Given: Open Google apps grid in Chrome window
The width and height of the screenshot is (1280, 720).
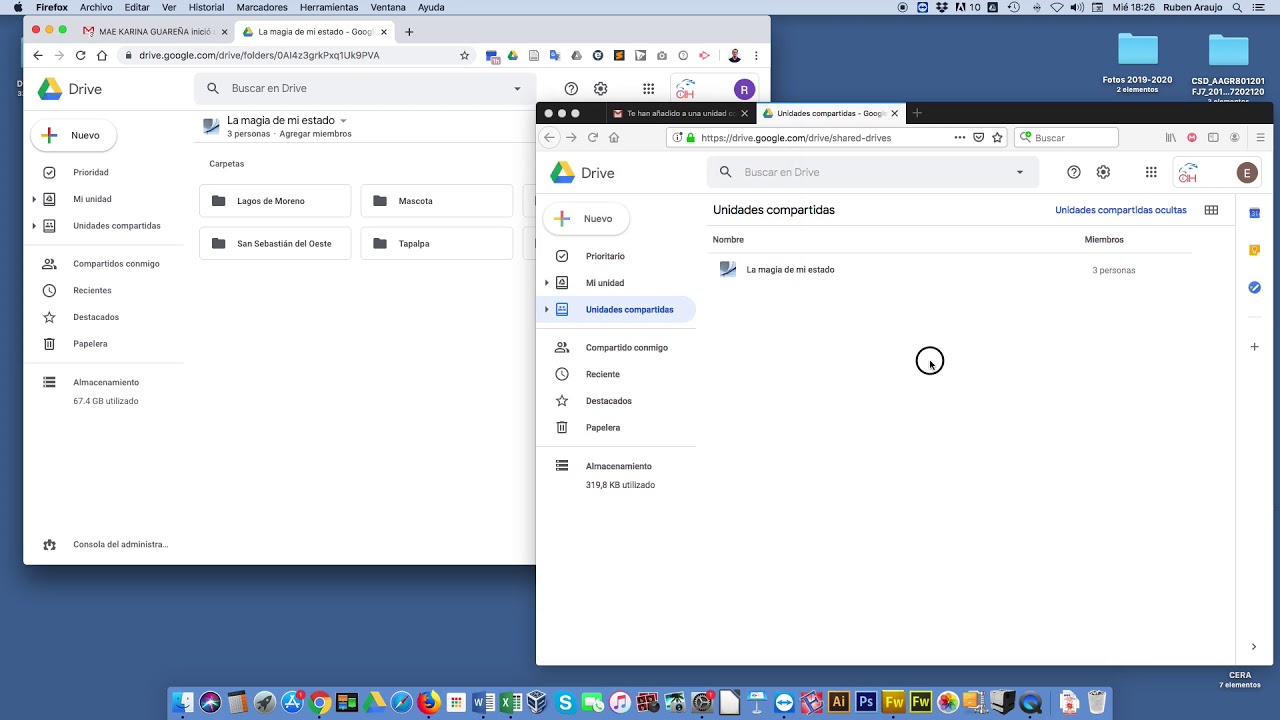Looking at the screenshot, I should click(648, 89).
